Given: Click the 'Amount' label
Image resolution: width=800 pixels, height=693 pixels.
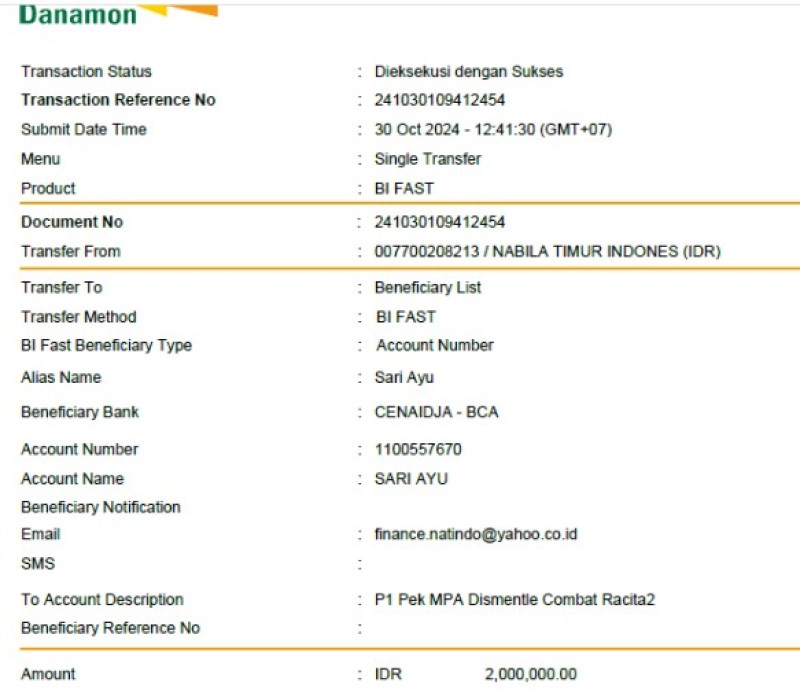Looking at the screenshot, I should tap(48, 675).
